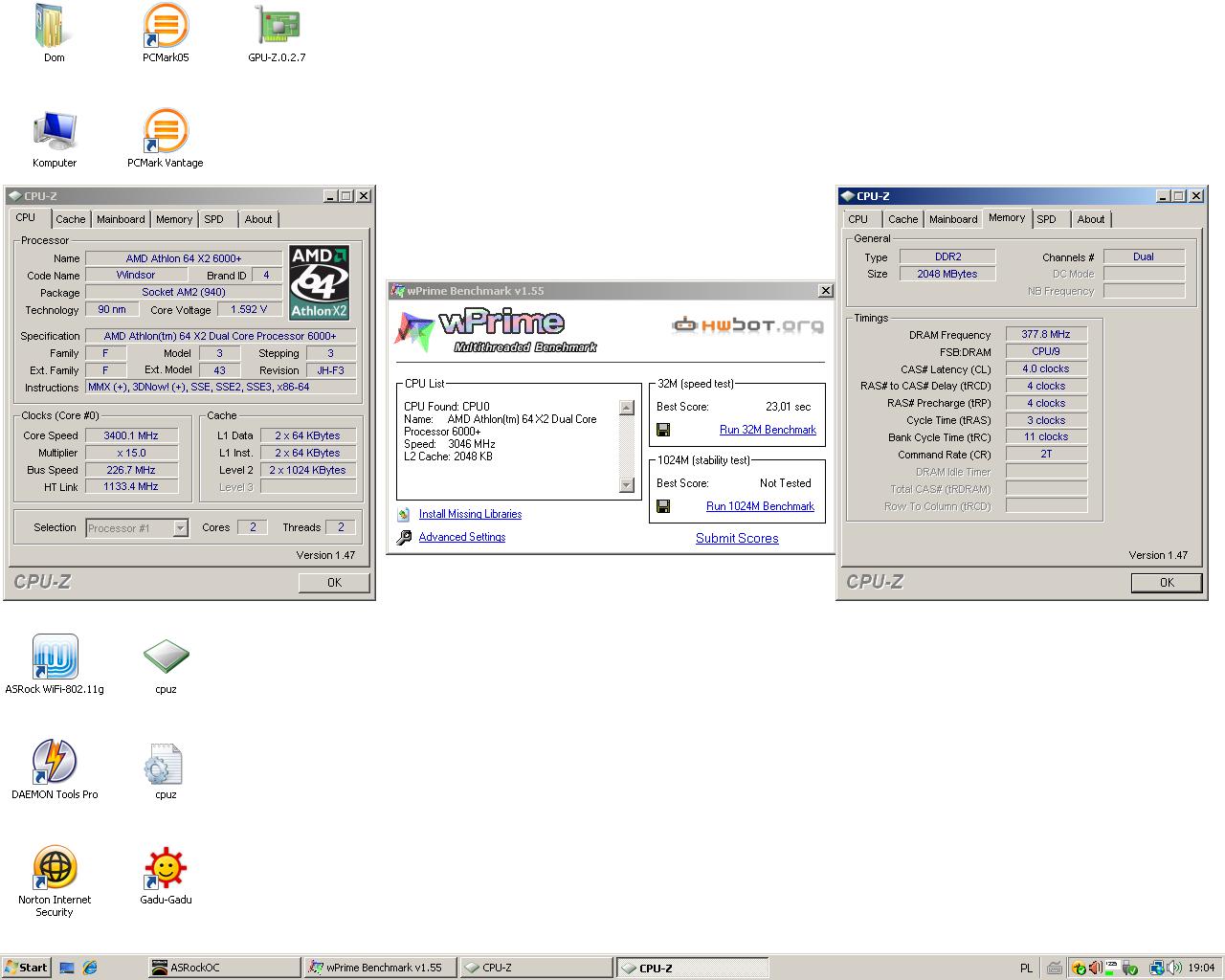Select the cpuz settings file icon

164,764
